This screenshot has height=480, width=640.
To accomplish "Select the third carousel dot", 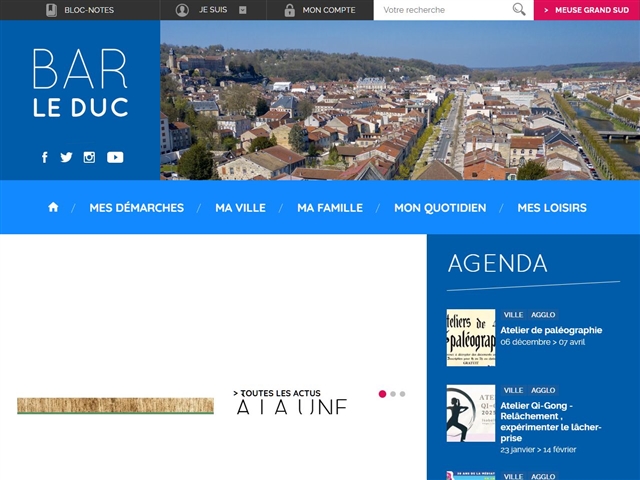I will click(x=402, y=394).
